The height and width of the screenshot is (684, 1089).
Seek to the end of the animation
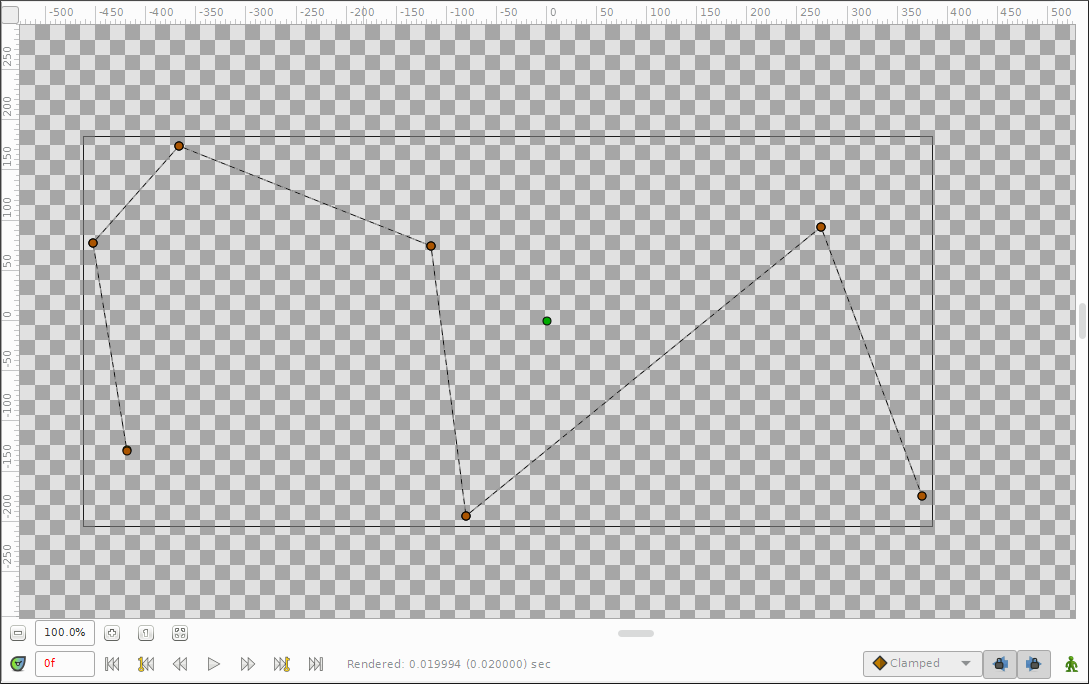coord(315,664)
